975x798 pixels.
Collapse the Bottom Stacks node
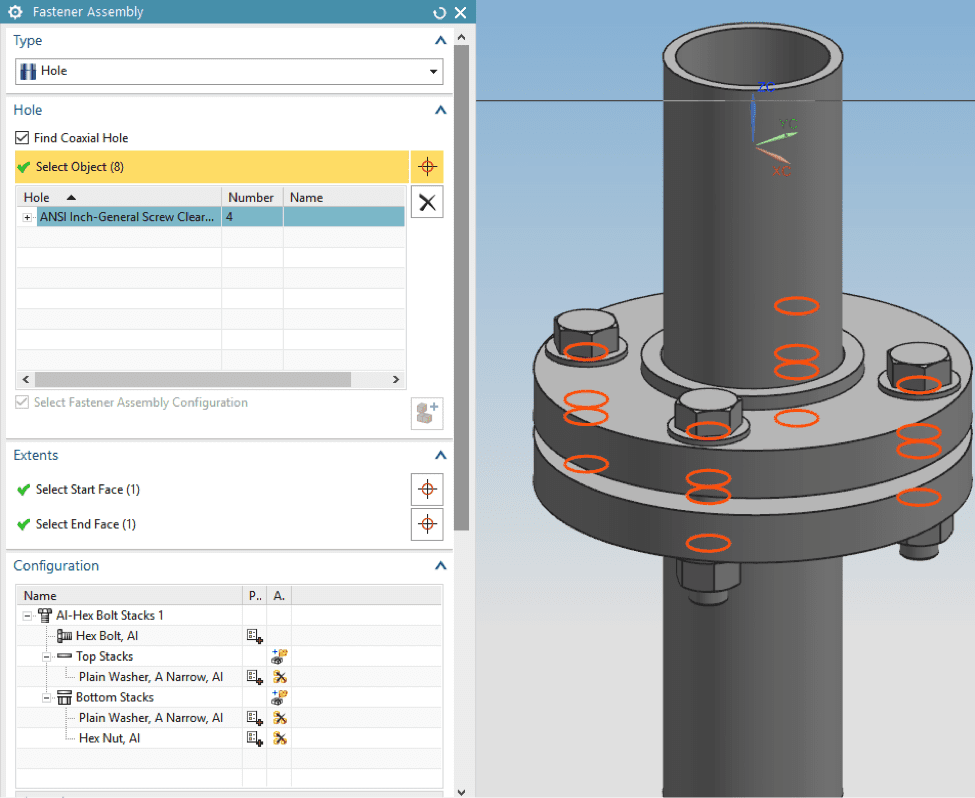point(47,698)
